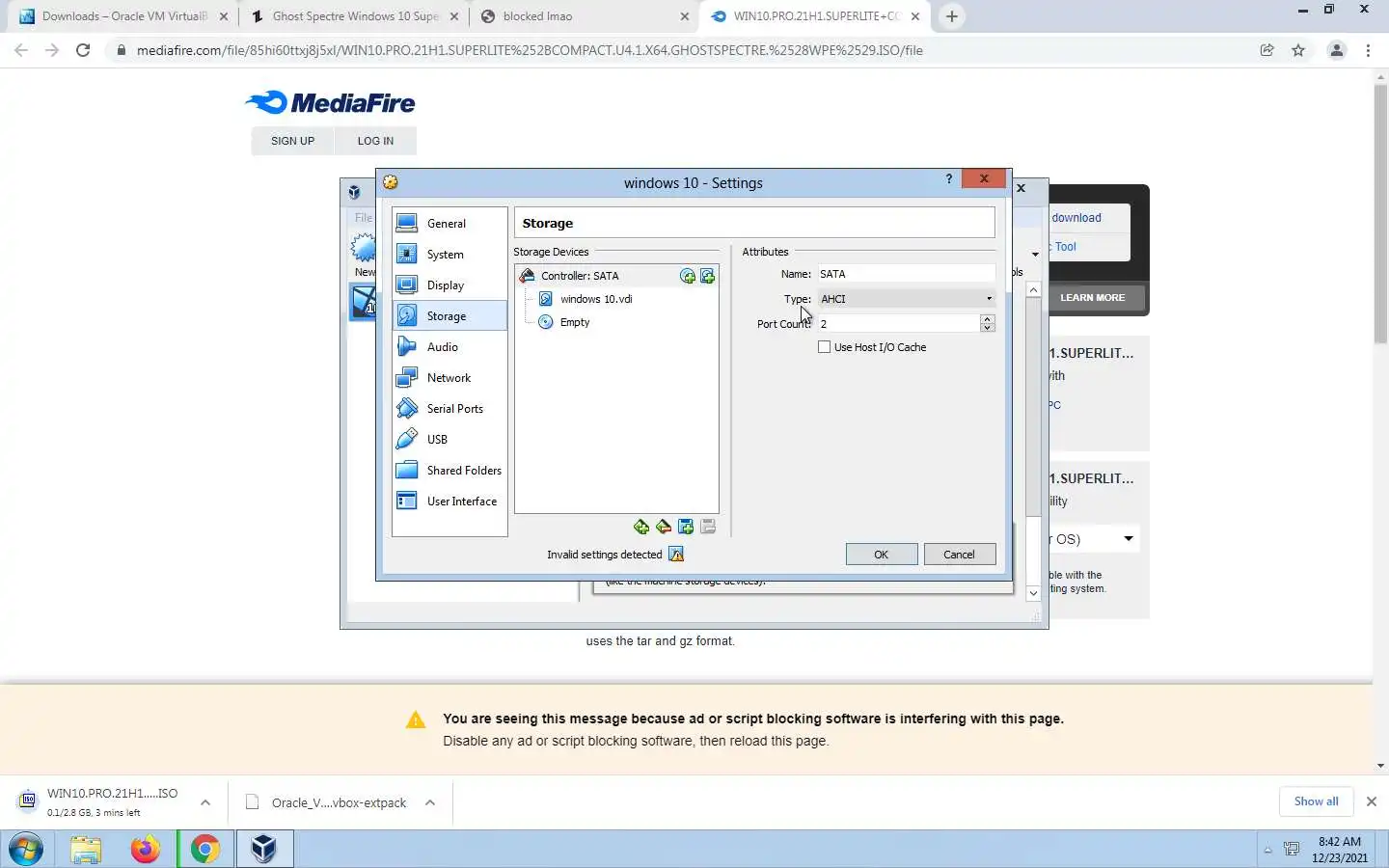
Task: Click controller Name input field
Action: pyautogui.click(x=907, y=274)
